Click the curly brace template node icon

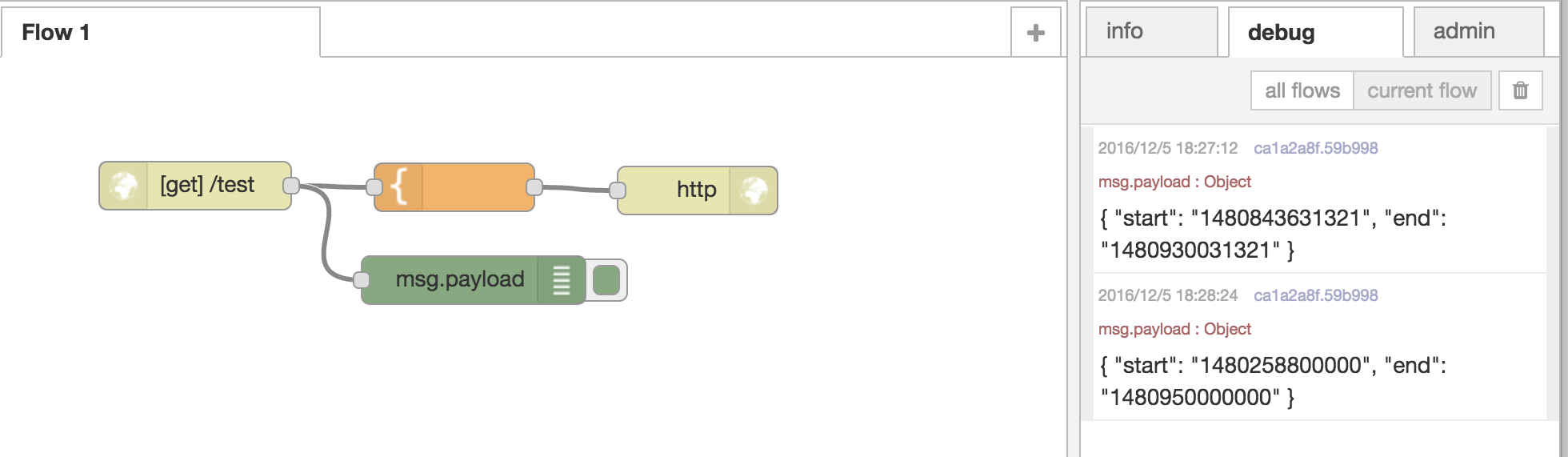click(399, 187)
